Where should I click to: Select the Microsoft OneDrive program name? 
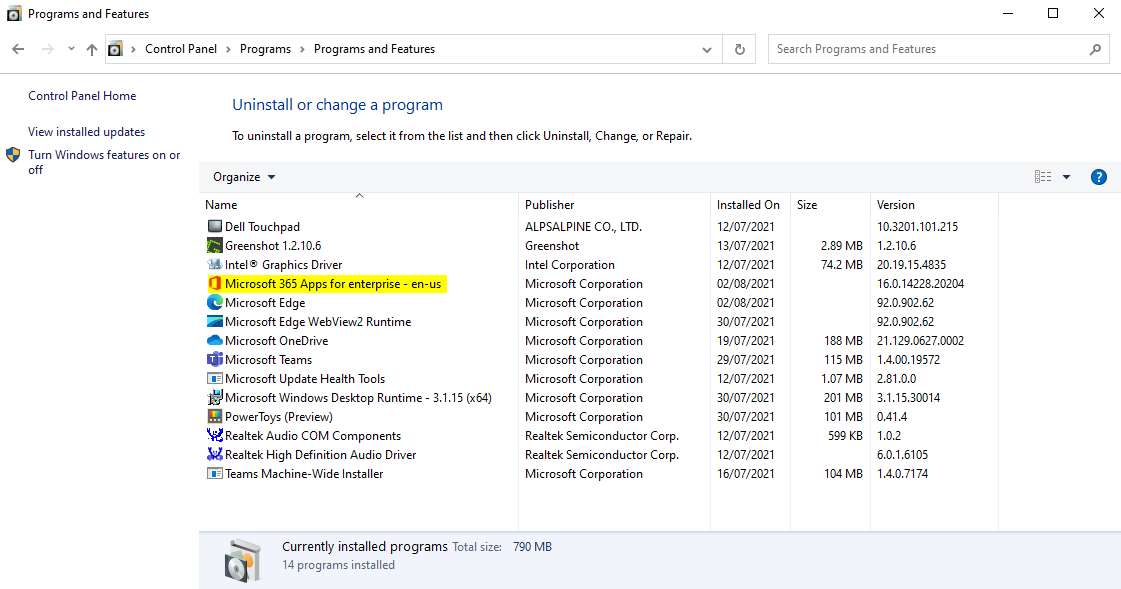point(277,341)
